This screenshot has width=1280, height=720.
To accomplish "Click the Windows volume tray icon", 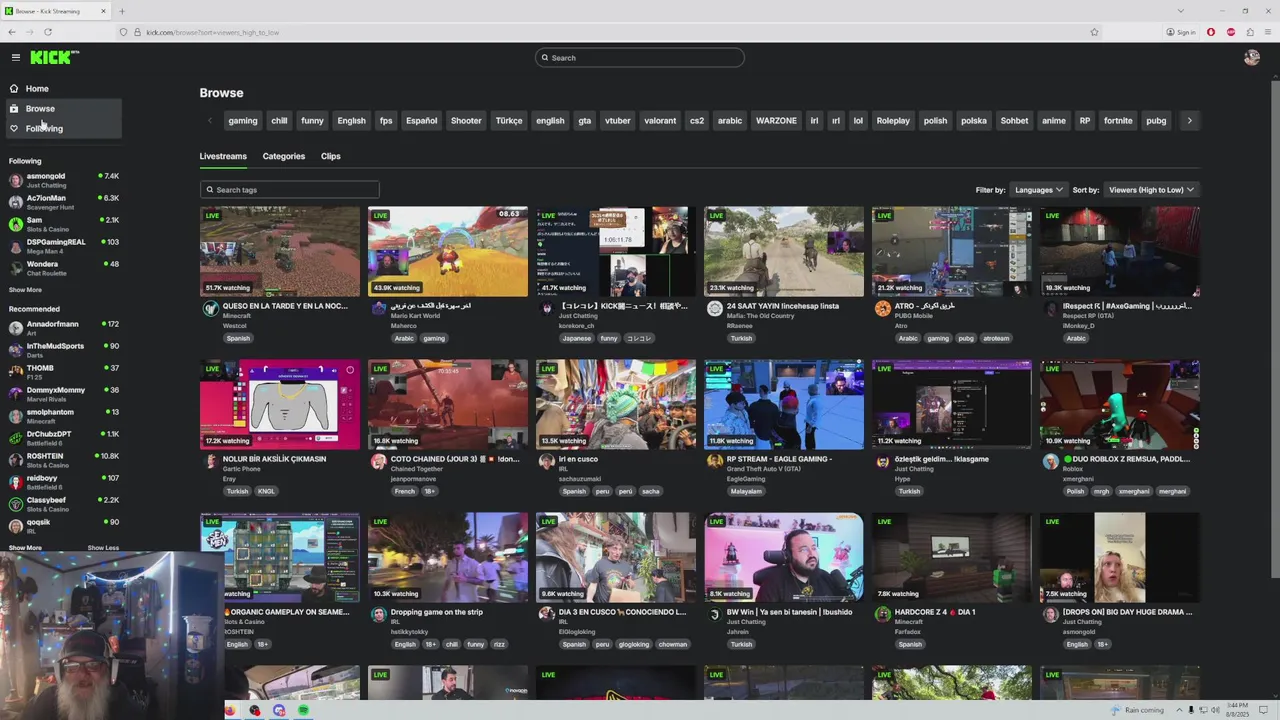I will click(1215, 710).
